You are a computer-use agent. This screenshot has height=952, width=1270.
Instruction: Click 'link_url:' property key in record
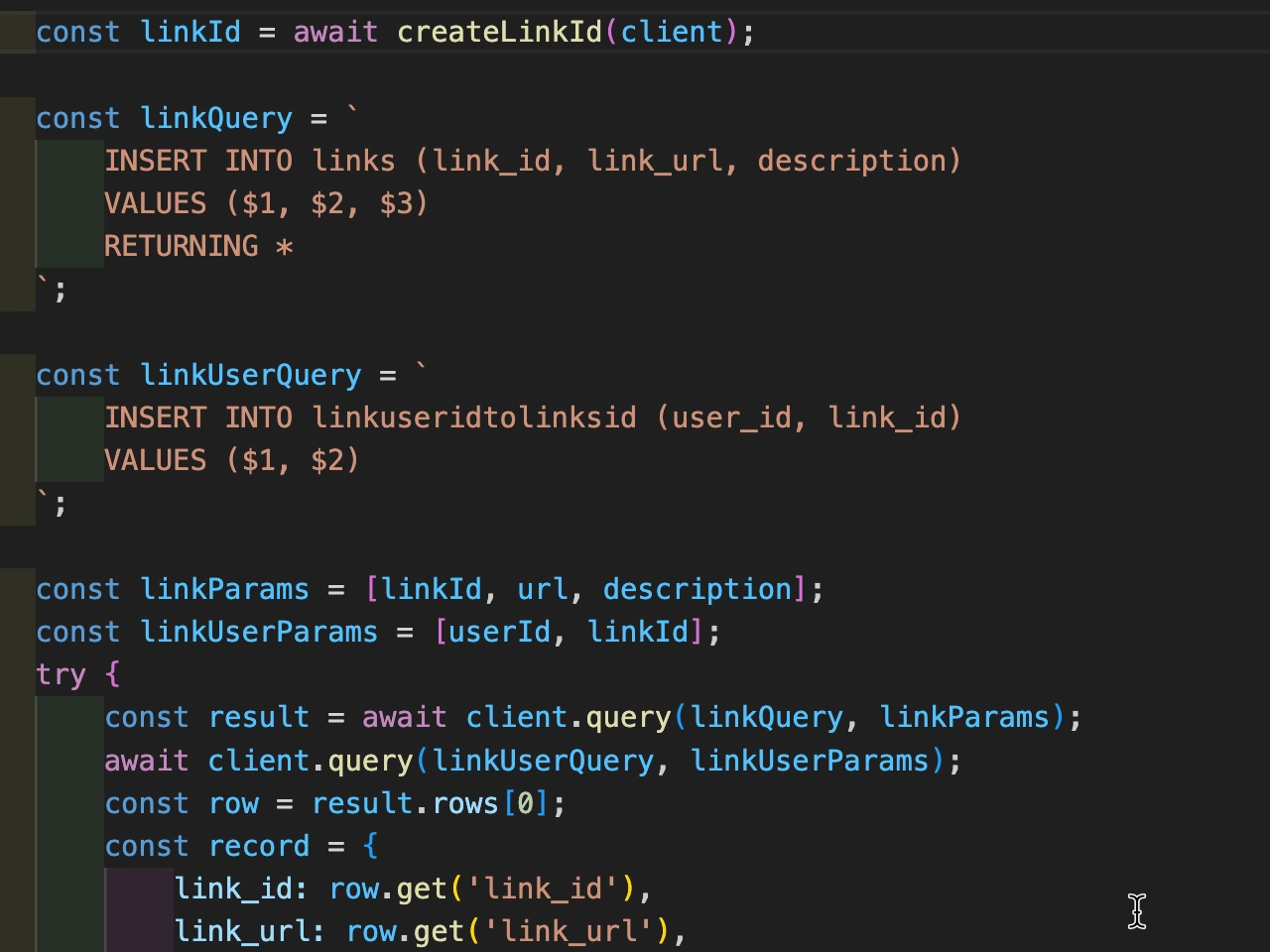point(250,931)
